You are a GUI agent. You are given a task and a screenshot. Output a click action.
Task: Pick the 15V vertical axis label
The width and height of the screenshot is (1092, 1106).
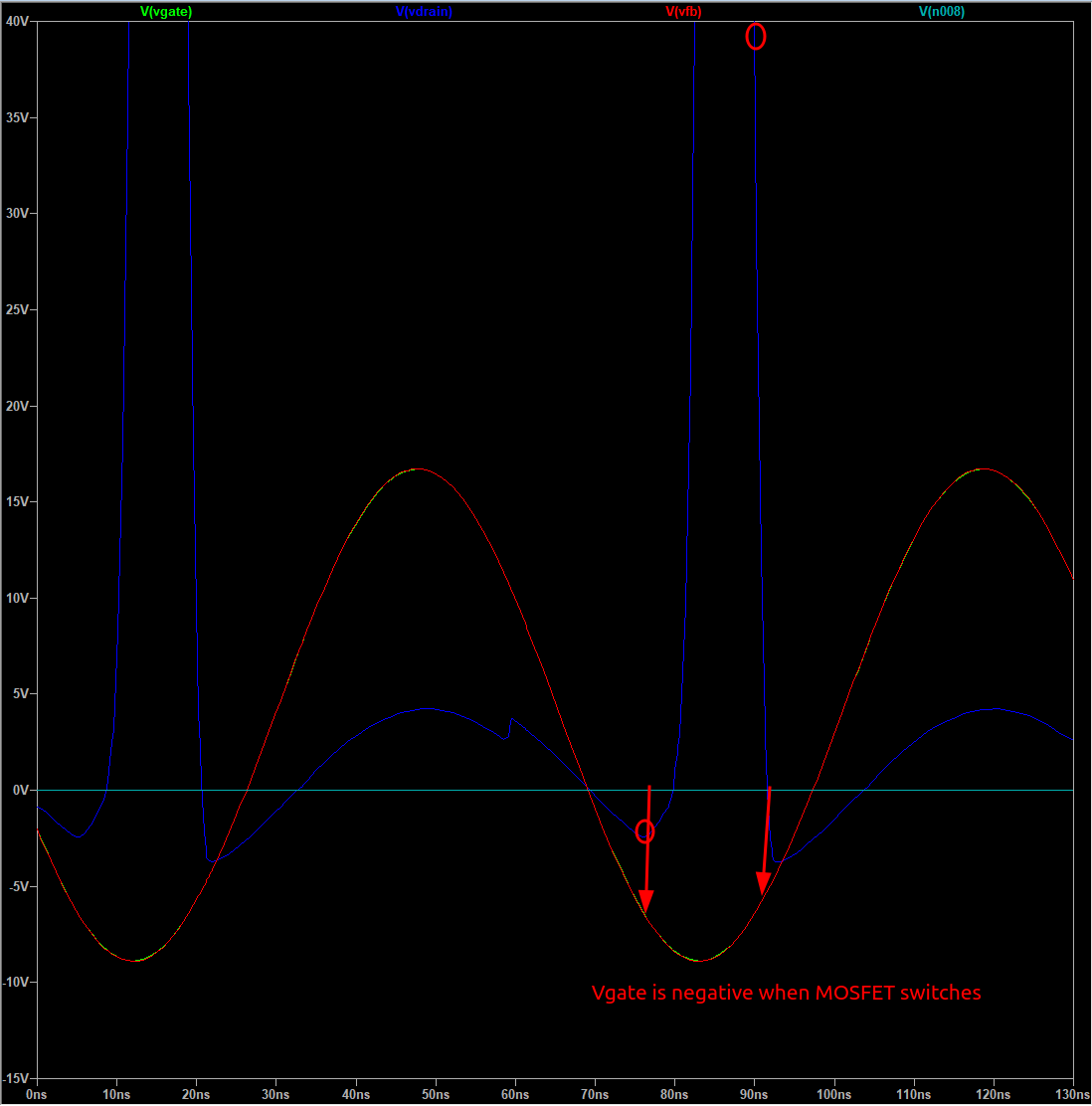[17, 501]
